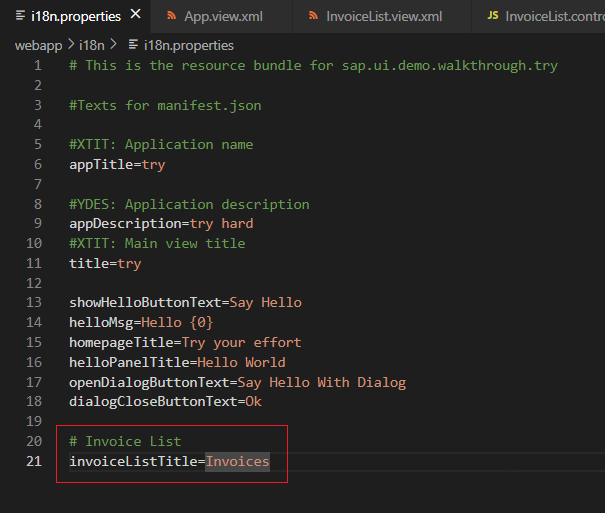Activate the i18n.properties tab label
Viewport: 605px width, 513px height.
[x=76, y=17]
